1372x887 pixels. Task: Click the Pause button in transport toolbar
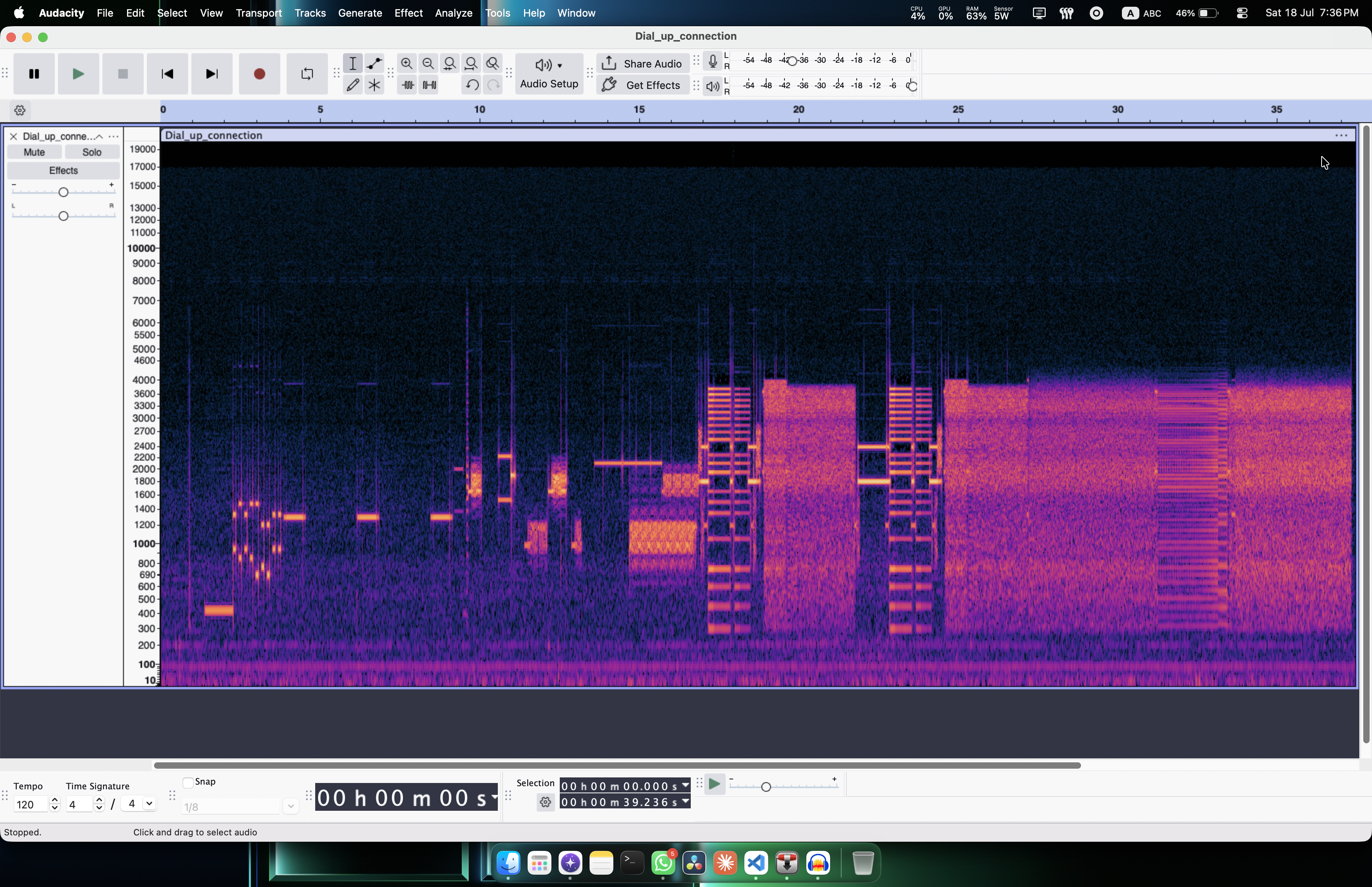tap(34, 74)
